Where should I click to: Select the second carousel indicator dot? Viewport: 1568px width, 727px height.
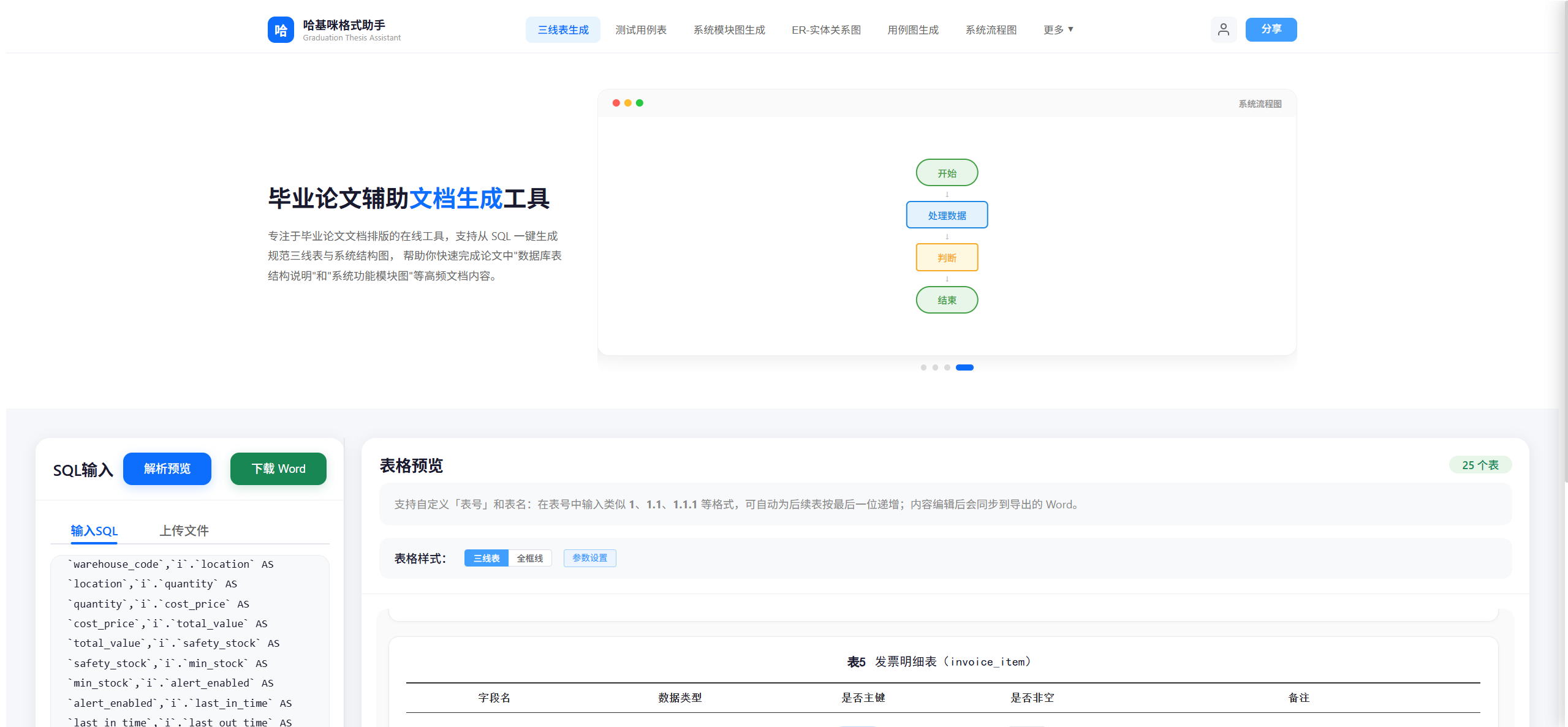tap(935, 367)
